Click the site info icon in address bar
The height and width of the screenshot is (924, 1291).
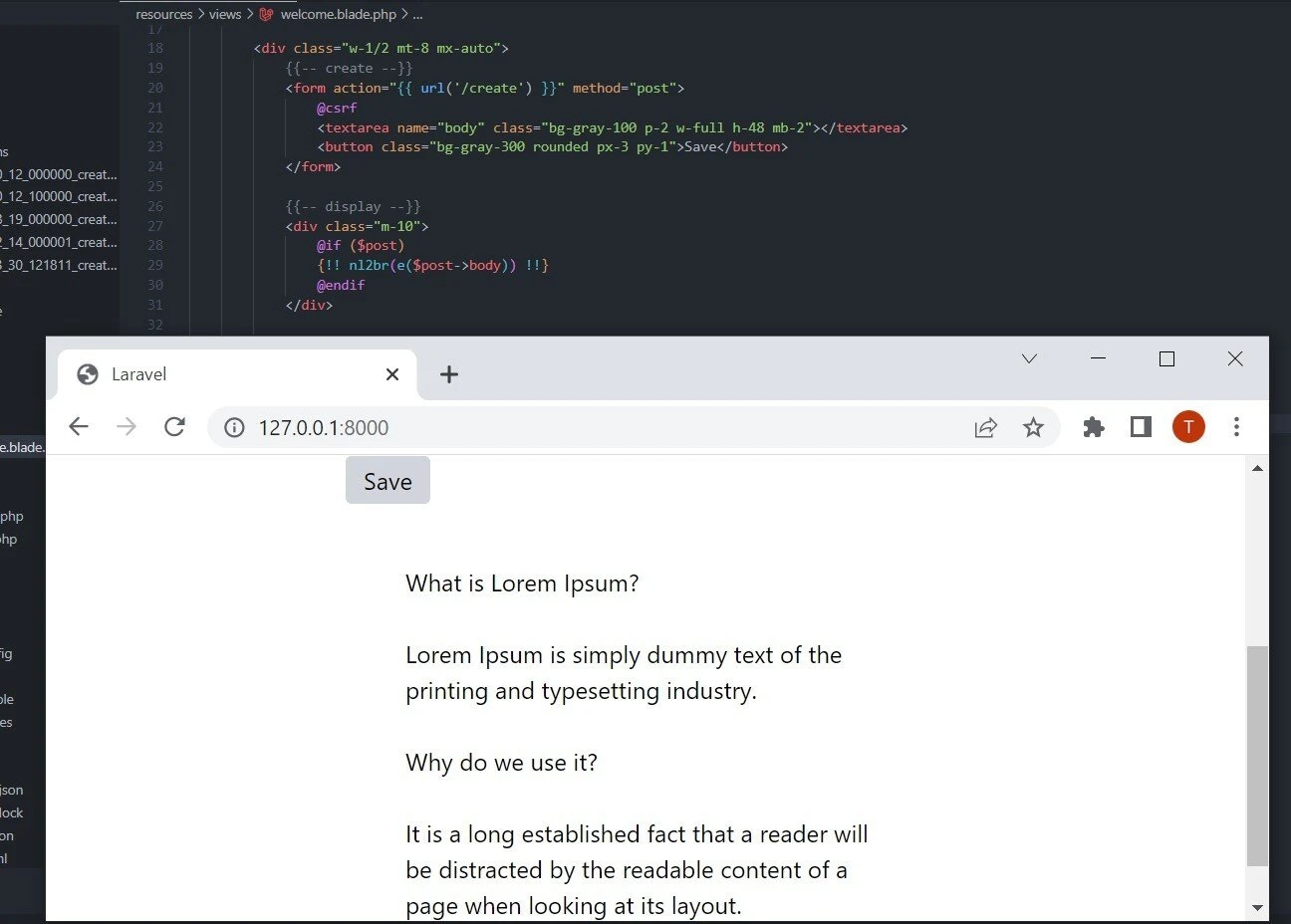[233, 427]
